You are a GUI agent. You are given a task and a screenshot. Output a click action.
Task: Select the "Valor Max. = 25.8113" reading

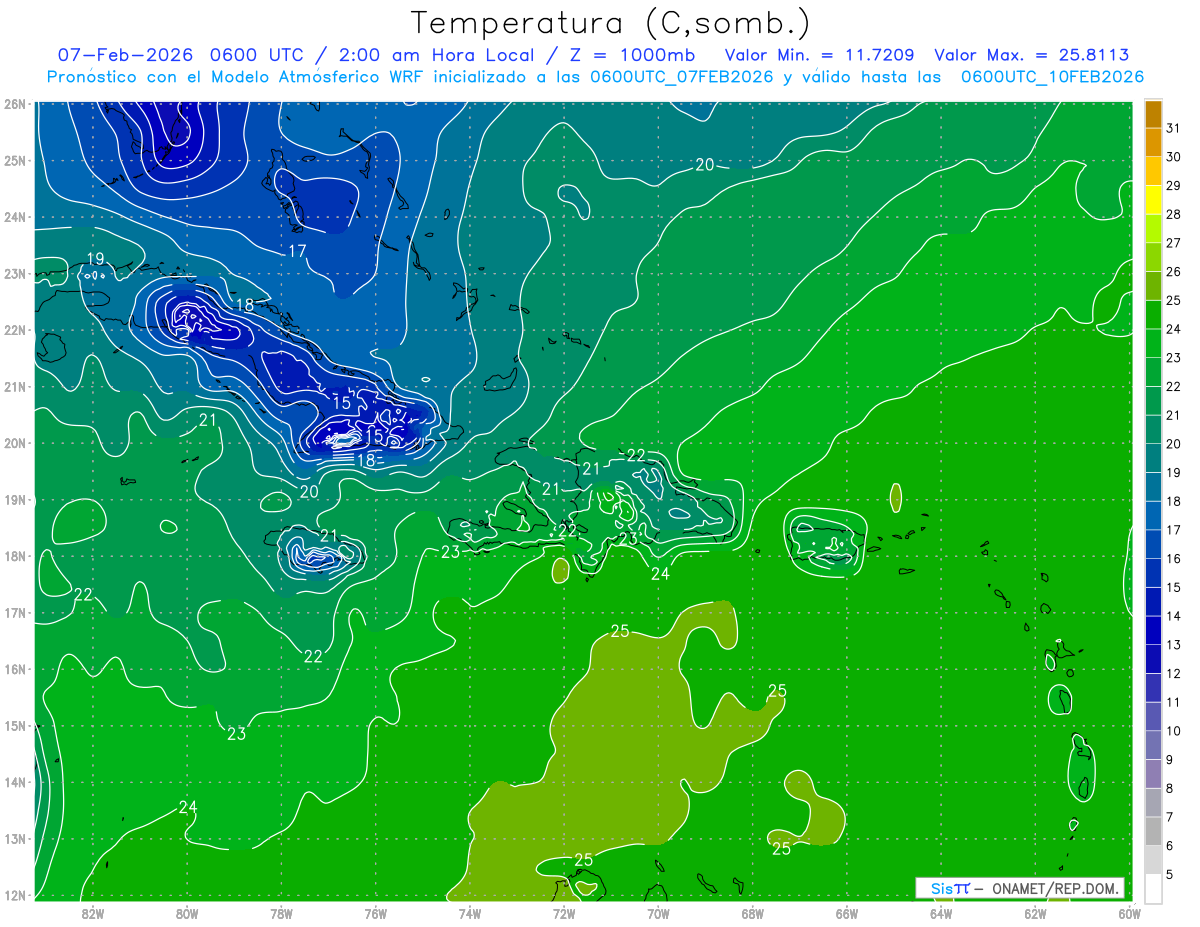pos(1032,55)
